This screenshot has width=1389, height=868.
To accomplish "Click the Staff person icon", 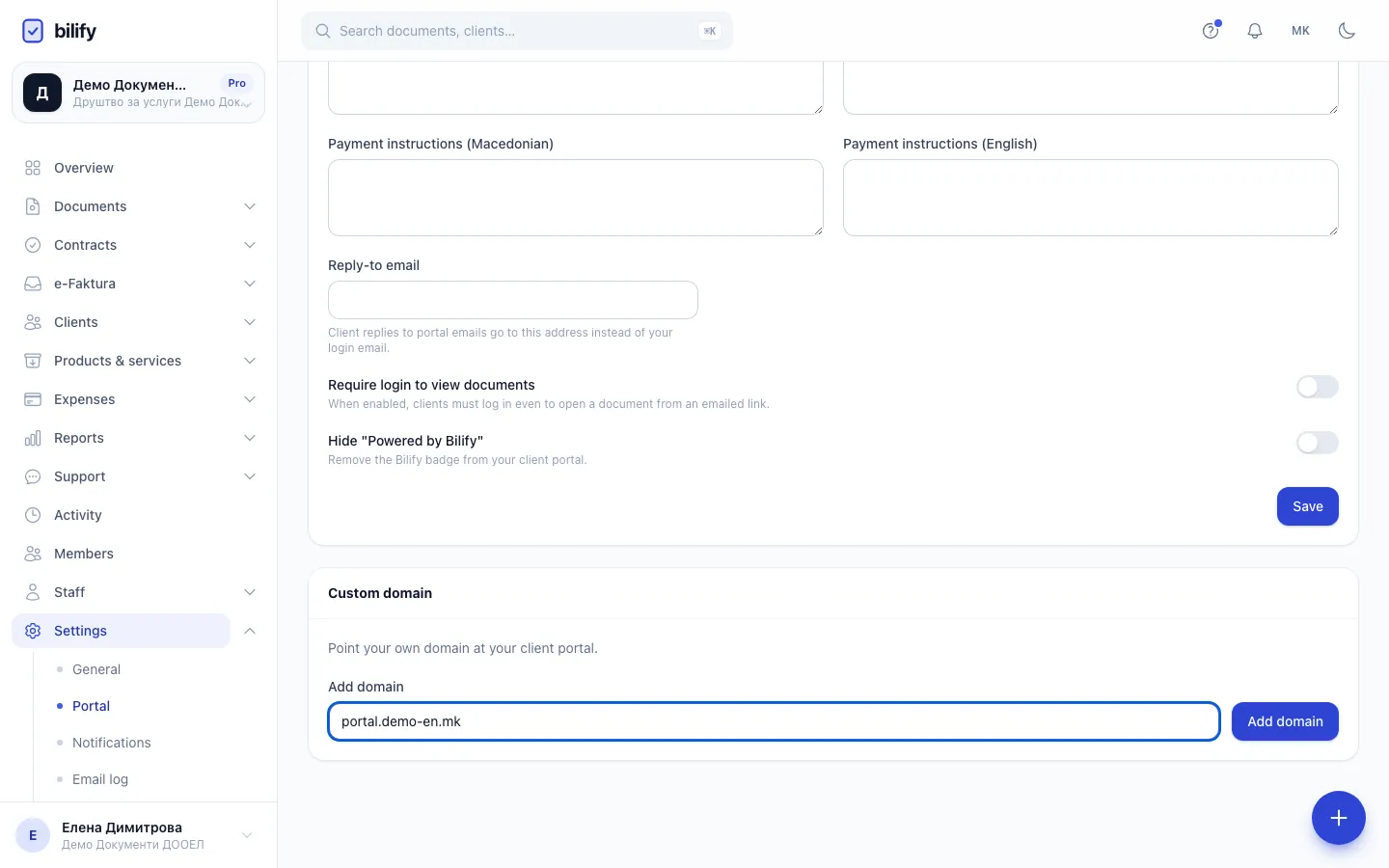I will coord(33,592).
